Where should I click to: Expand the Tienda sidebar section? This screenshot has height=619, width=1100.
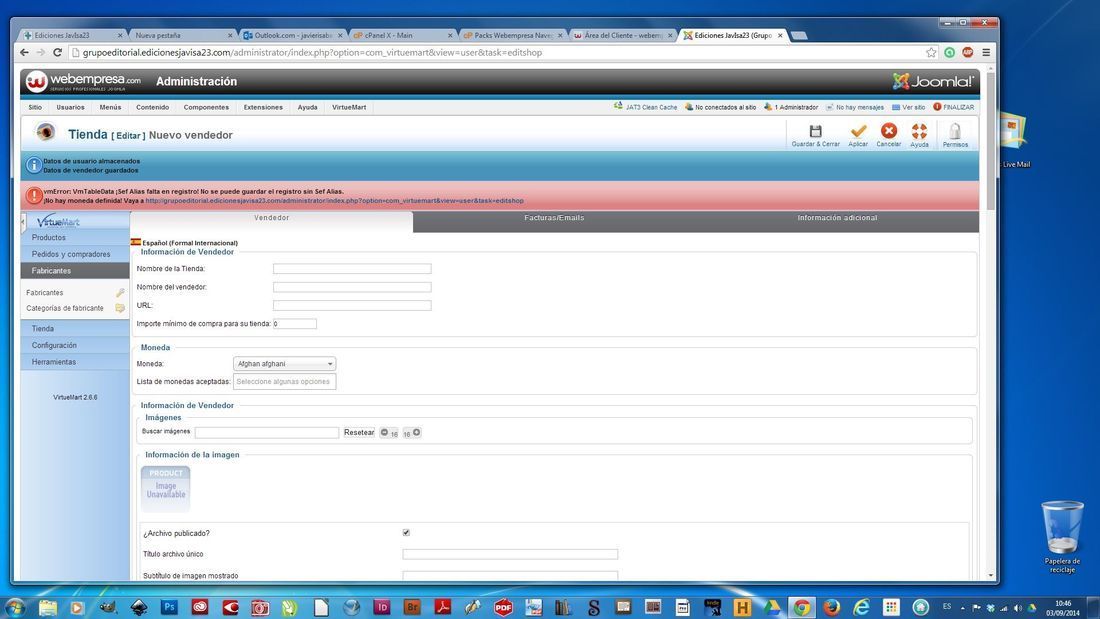coord(75,328)
